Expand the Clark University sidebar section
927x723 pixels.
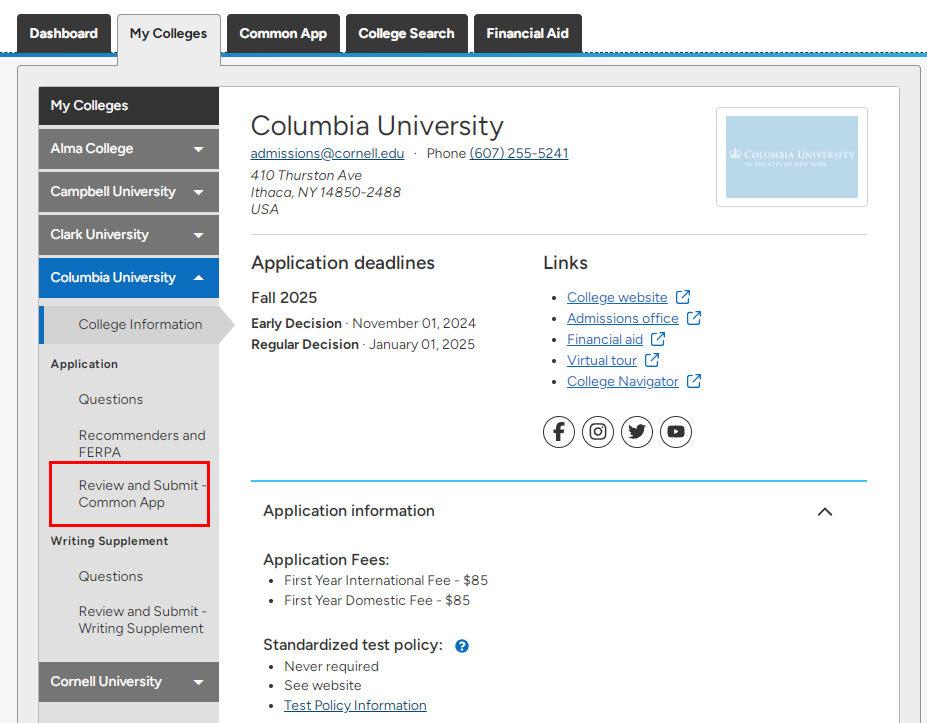click(x=129, y=235)
